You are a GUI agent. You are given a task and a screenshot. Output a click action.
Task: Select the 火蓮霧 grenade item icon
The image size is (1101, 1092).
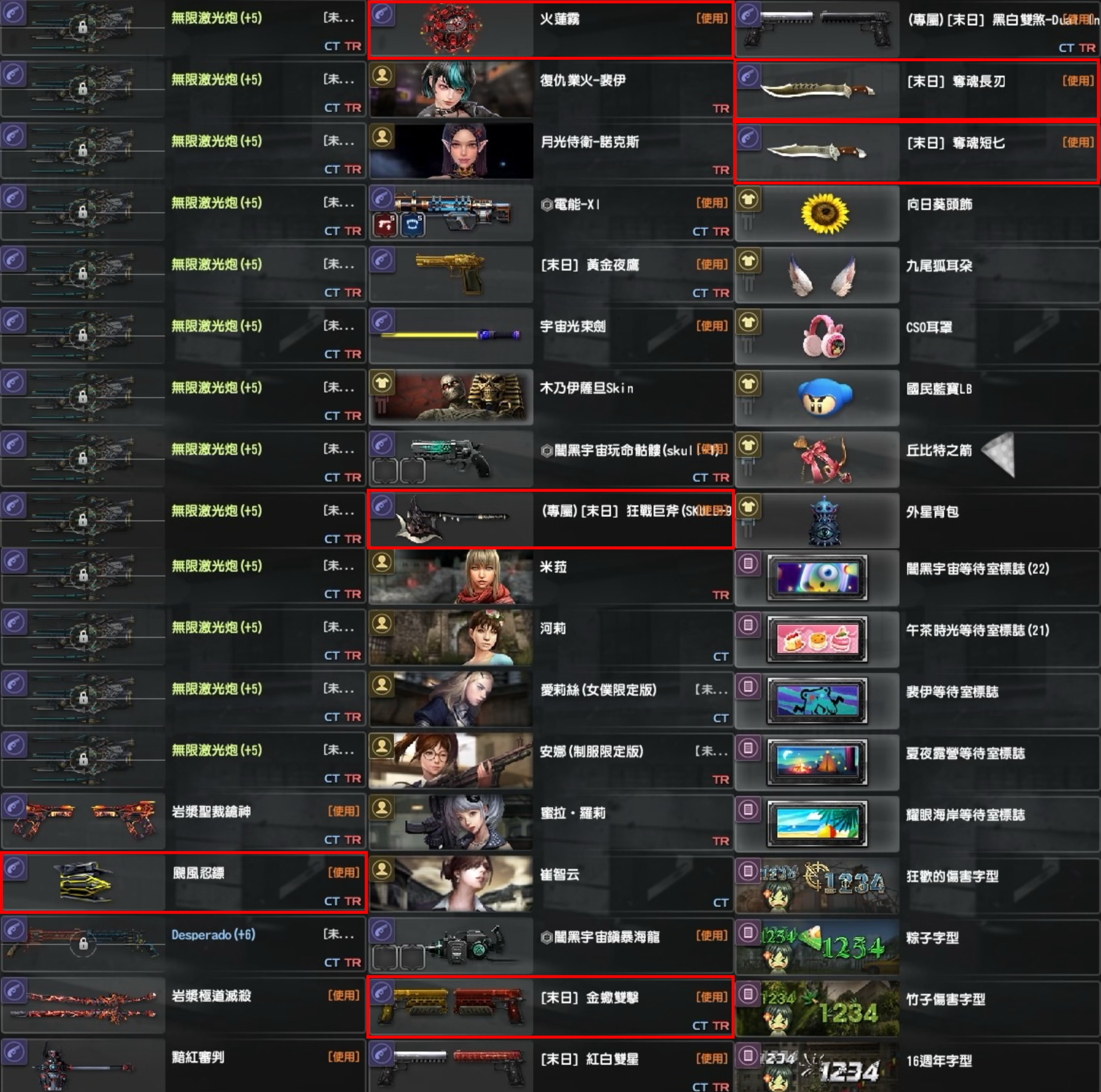point(451,28)
